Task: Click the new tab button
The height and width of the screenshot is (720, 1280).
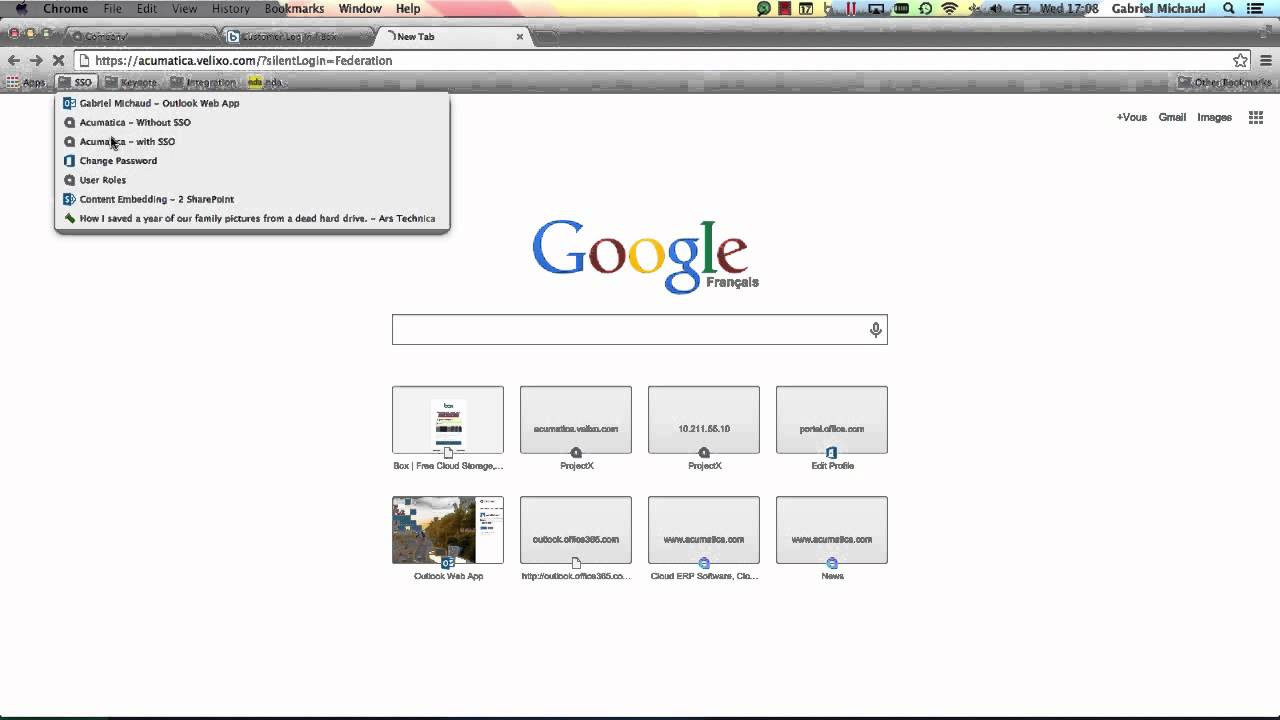Action: [547, 38]
